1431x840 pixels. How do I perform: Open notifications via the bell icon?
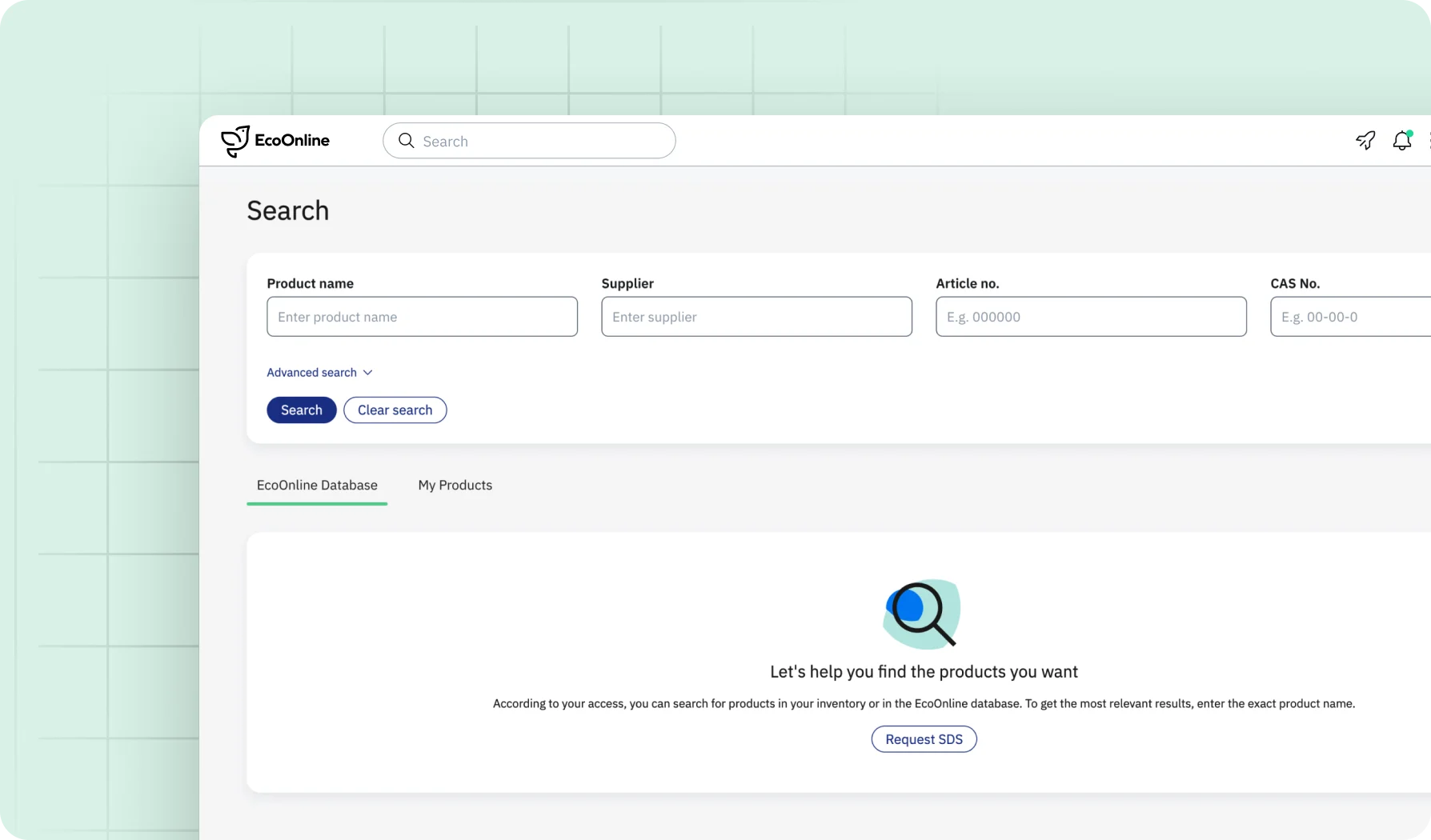(x=1401, y=141)
